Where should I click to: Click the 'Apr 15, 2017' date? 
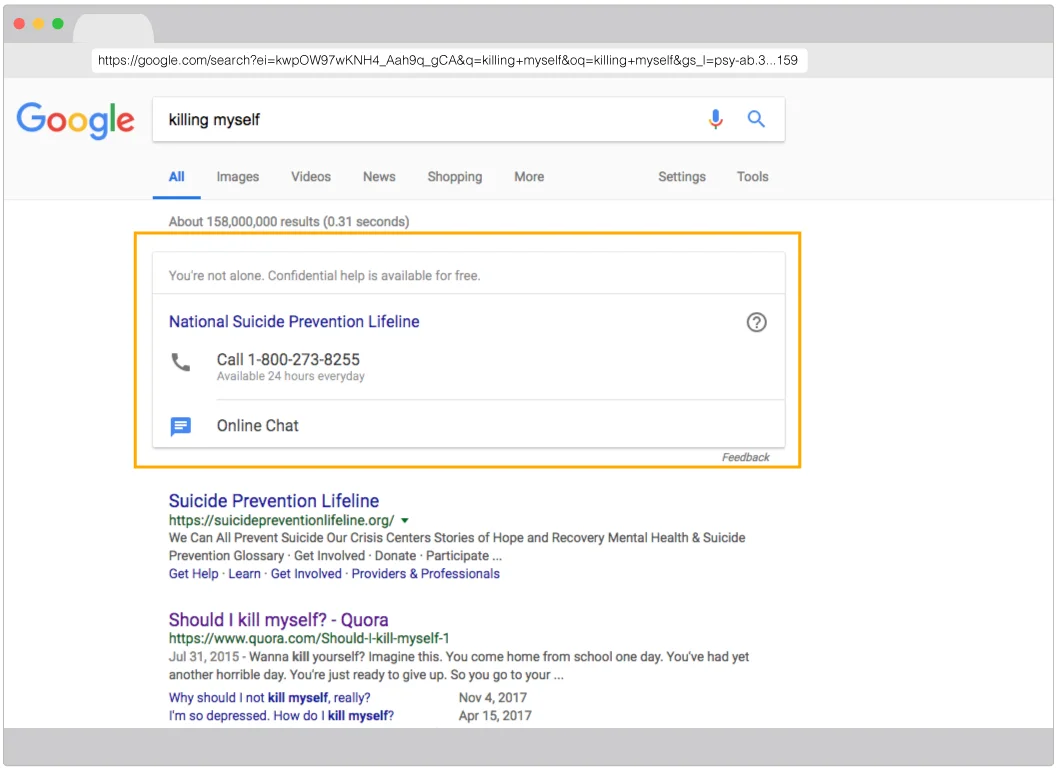click(x=495, y=716)
